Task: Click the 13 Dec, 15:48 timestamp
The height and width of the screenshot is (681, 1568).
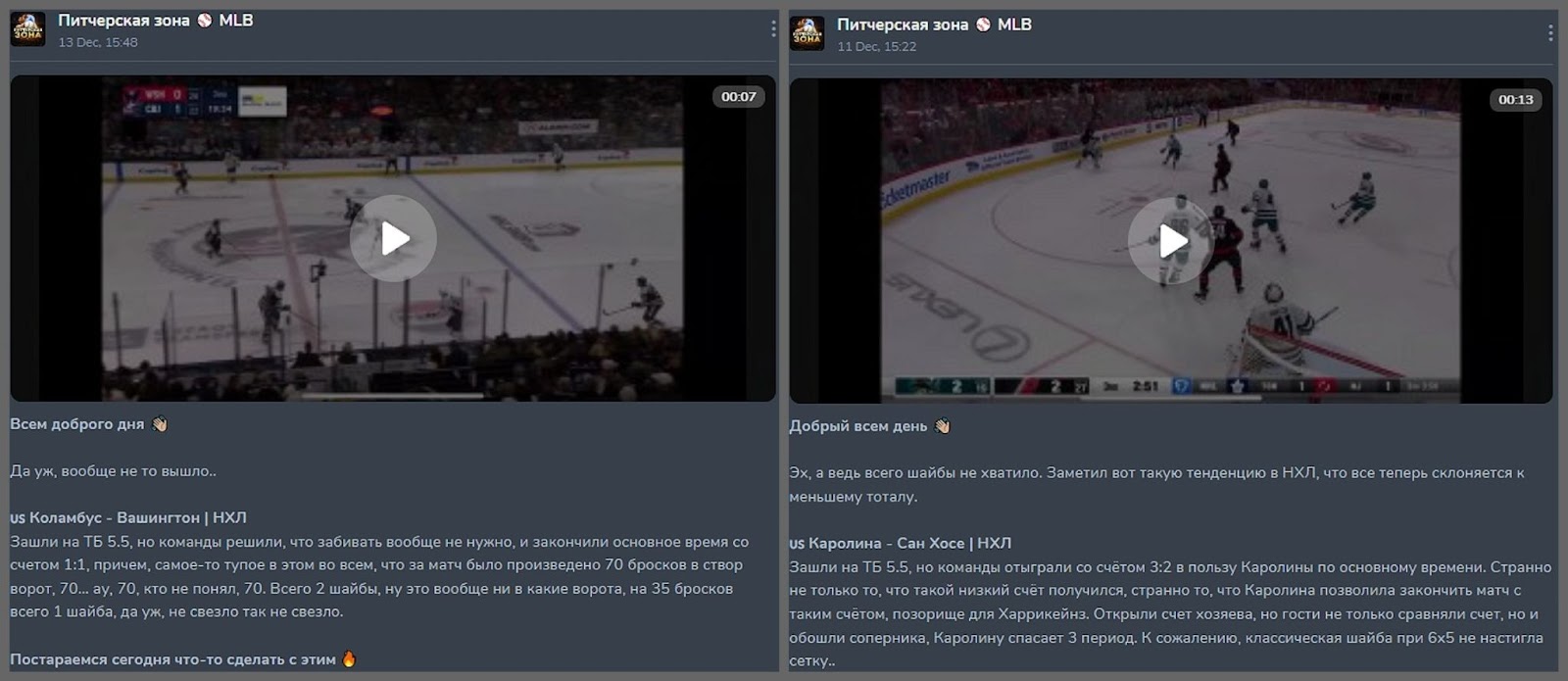Action: (x=98, y=42)
